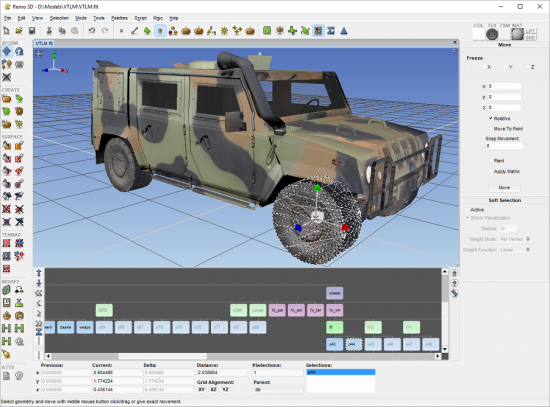Open the Palettes menu
Screen dimensions: 550x407
click(119, 18)
